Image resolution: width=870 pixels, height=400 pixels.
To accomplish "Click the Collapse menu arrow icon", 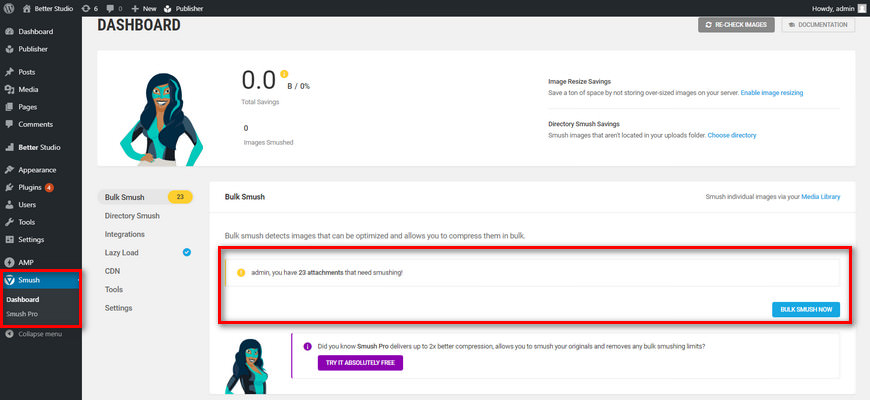I will click(x=9, y=334).
